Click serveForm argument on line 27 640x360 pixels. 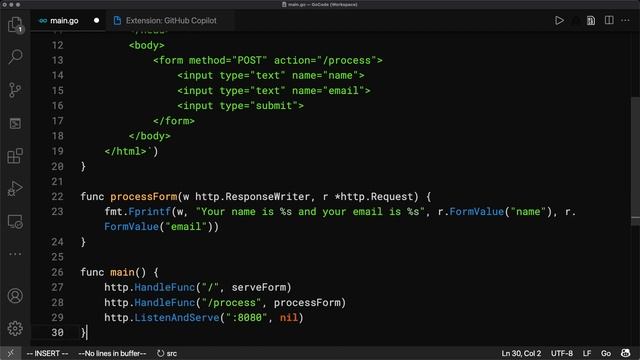tap(259, 287)
